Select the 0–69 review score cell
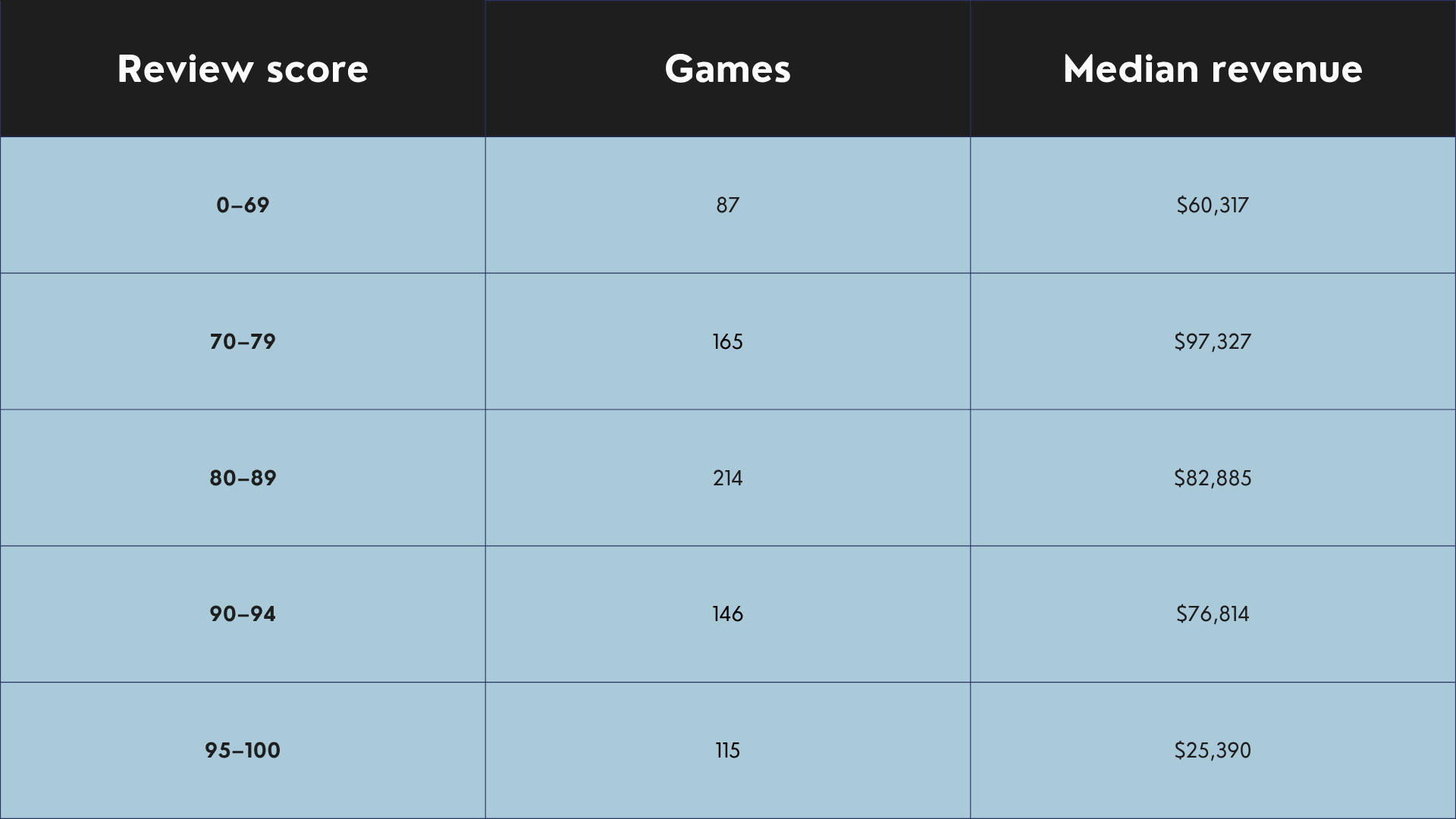The width and height of the screenshot is (1456, 819). click(x=243, y=205)
